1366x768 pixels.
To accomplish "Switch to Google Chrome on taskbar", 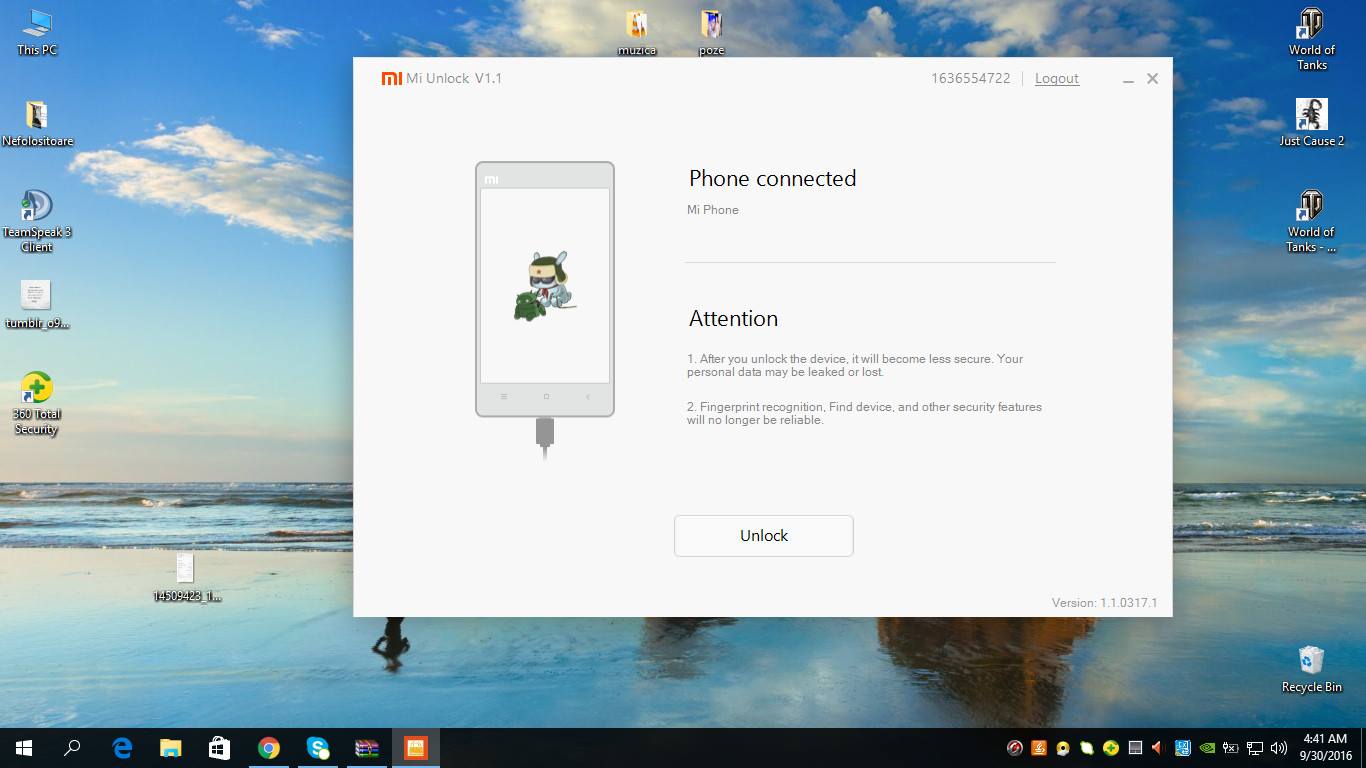I will (268, 748).
